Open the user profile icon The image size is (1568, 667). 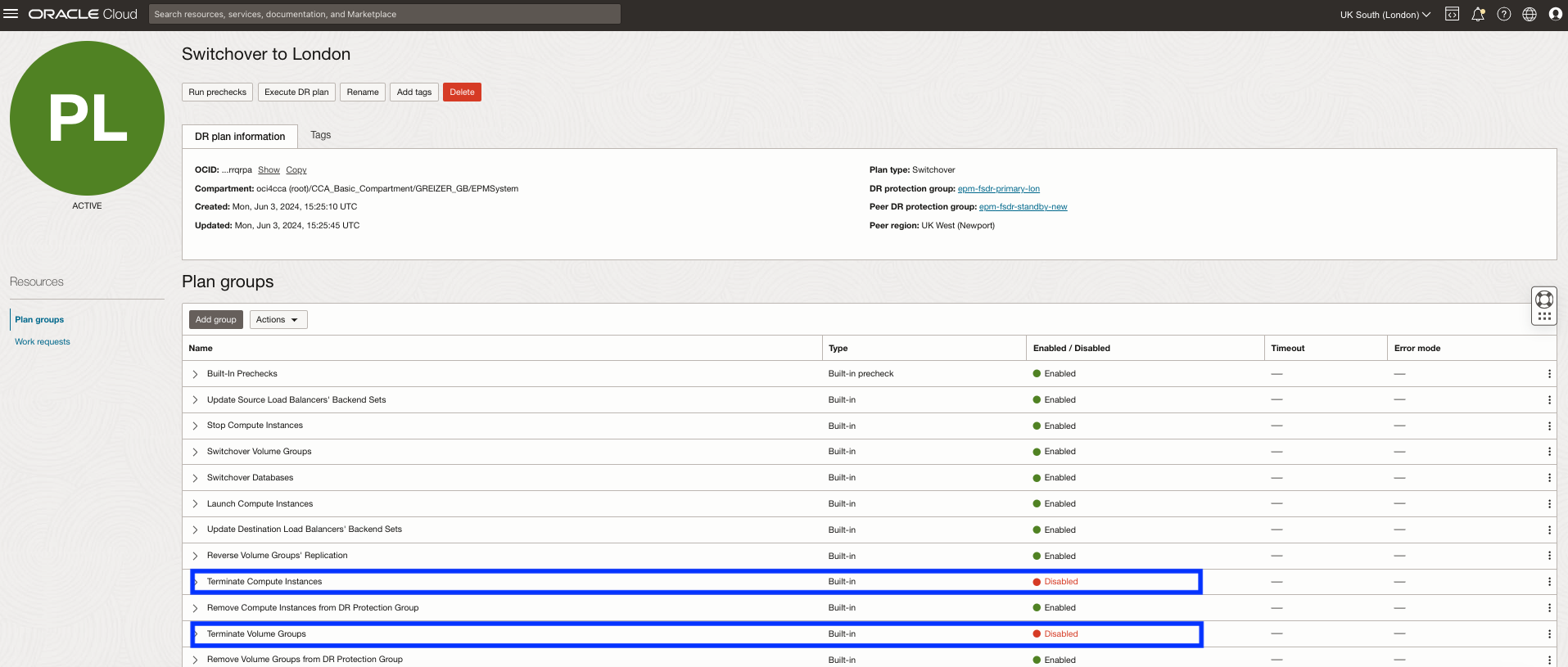[x=1556, y=14]
